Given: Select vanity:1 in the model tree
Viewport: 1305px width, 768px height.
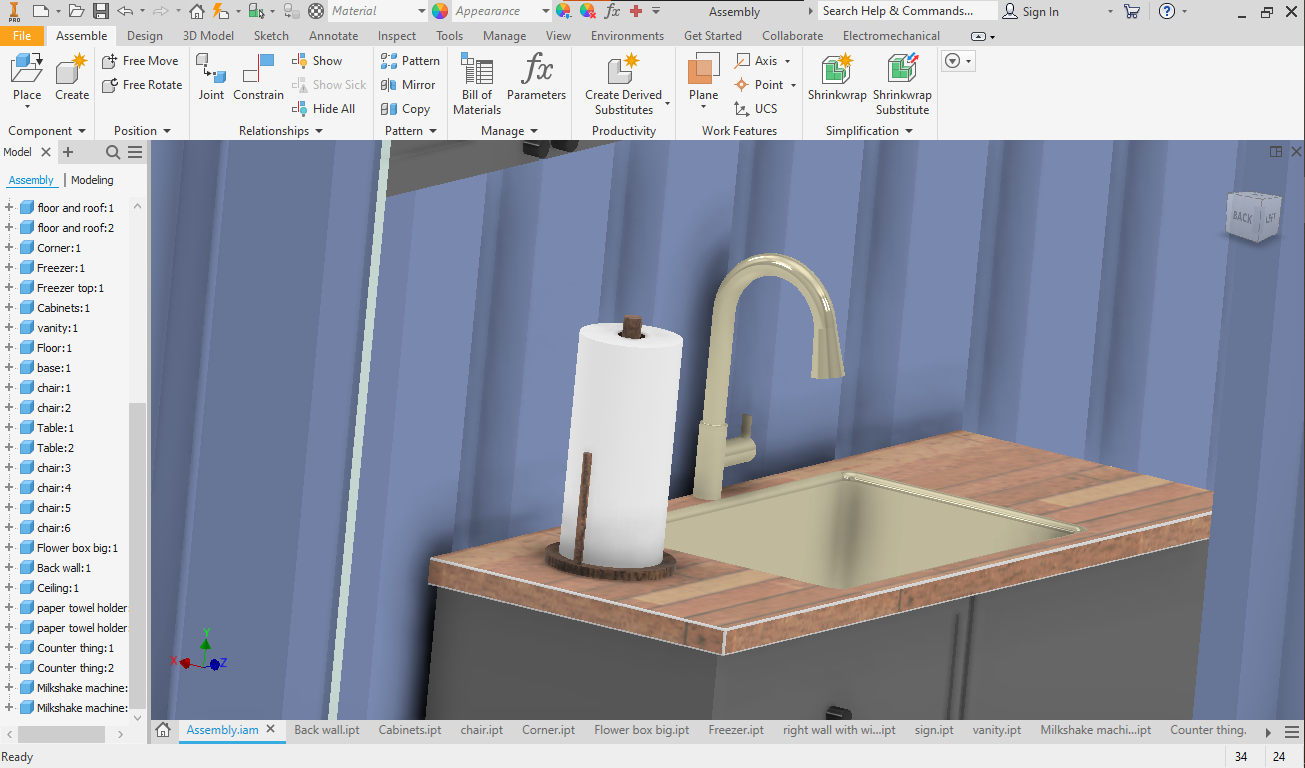Looking at the screenshot, I should click(x=57, y=328).
